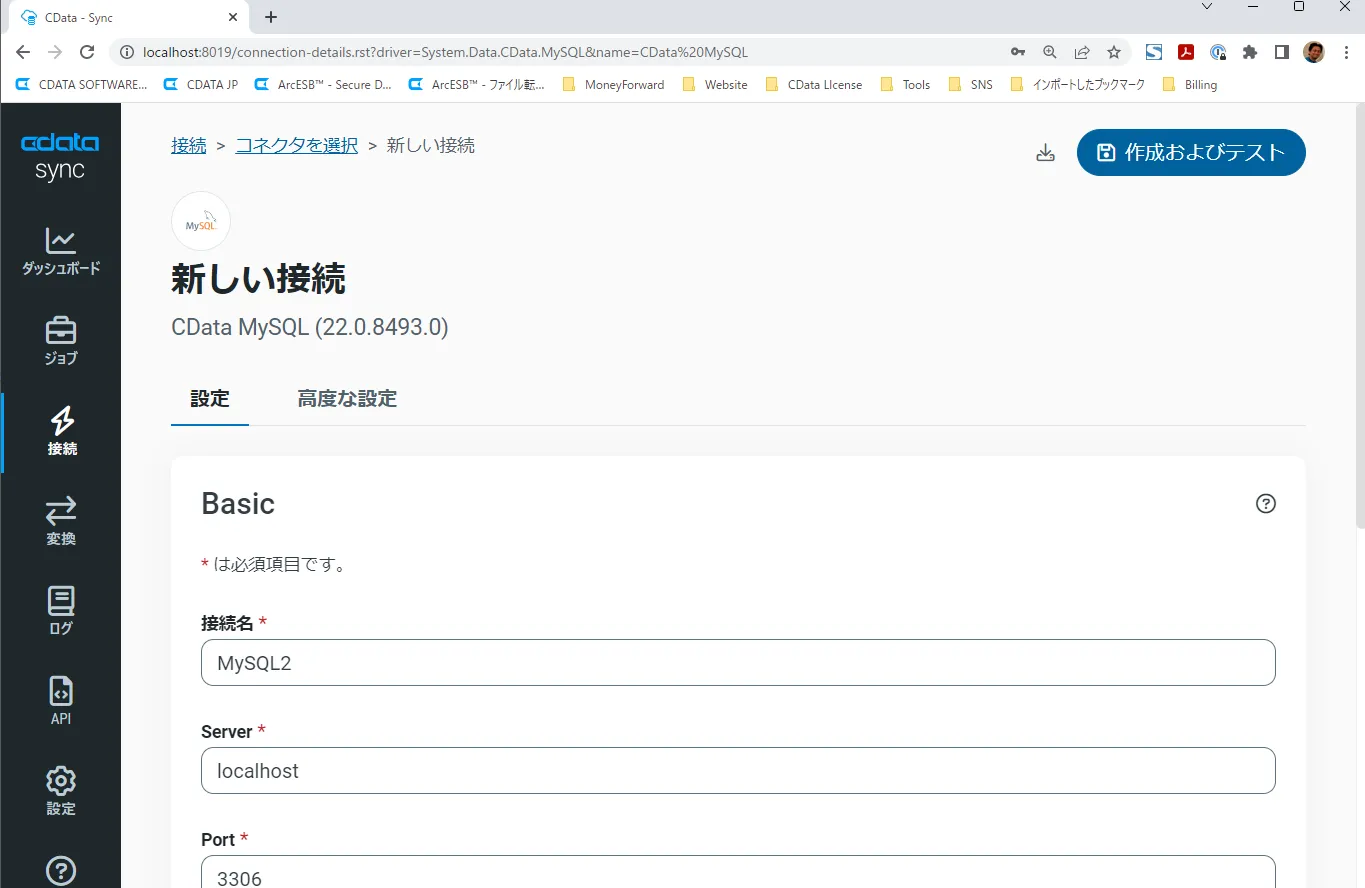Click the help question mark at sidebar bottom
1365x888 pixels.
click(x=60, y=870)
